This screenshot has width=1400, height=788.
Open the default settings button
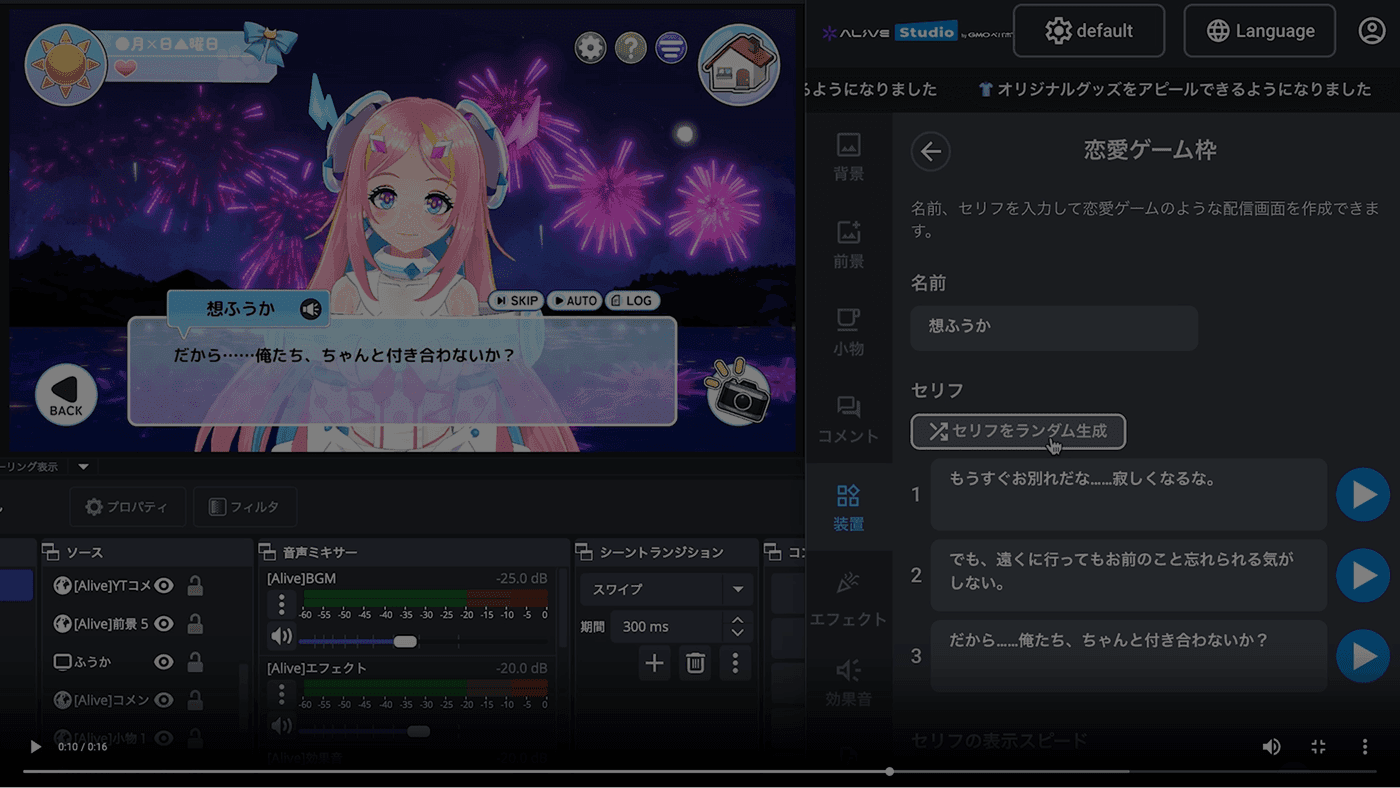pos(1089,31)
